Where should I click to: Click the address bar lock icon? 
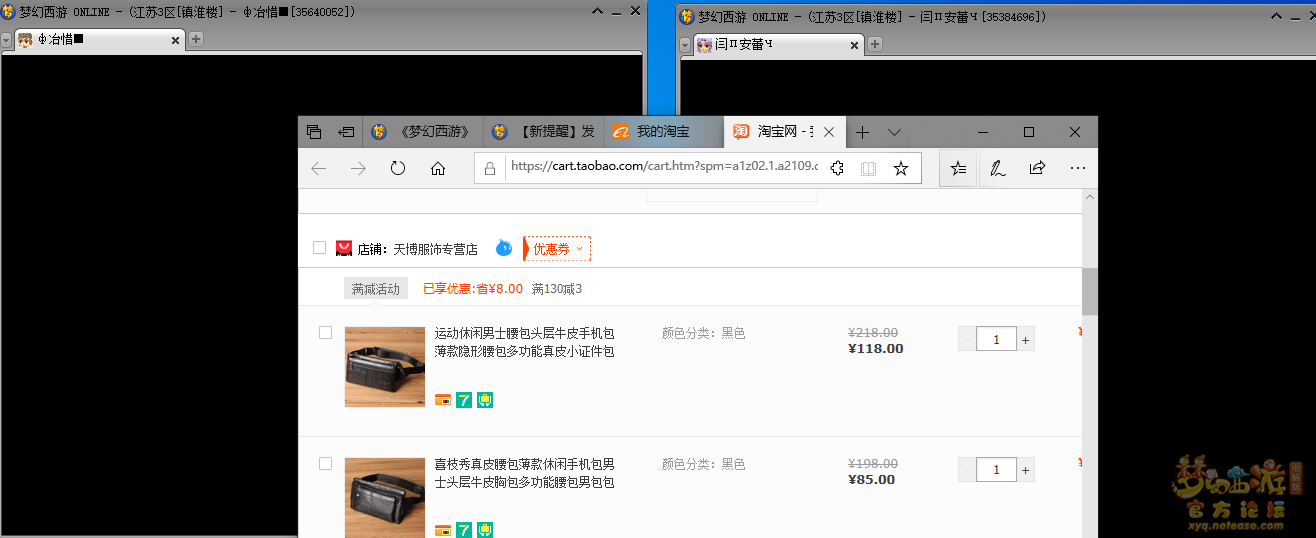490,169
